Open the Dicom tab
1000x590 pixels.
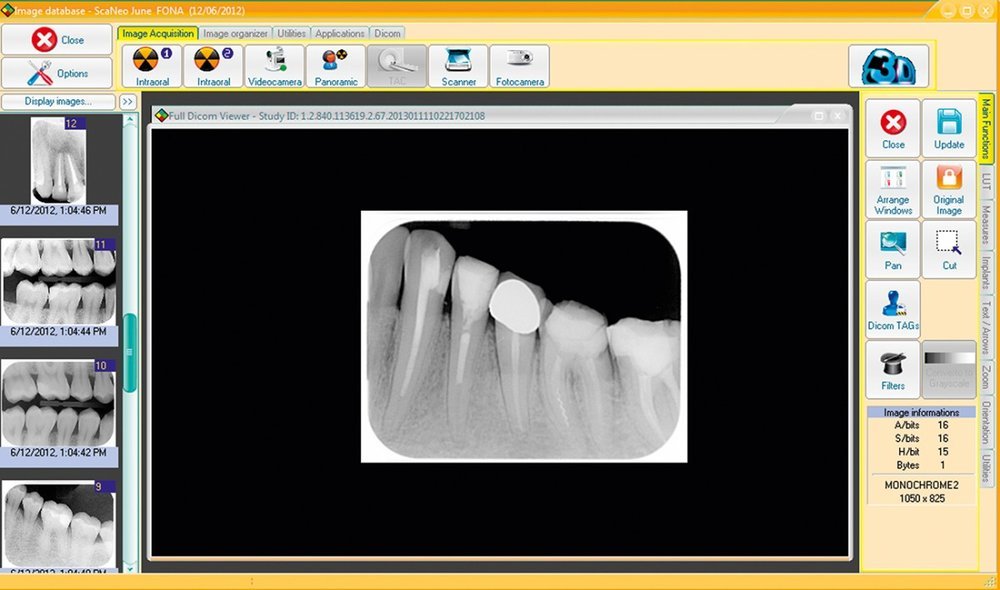387,34
